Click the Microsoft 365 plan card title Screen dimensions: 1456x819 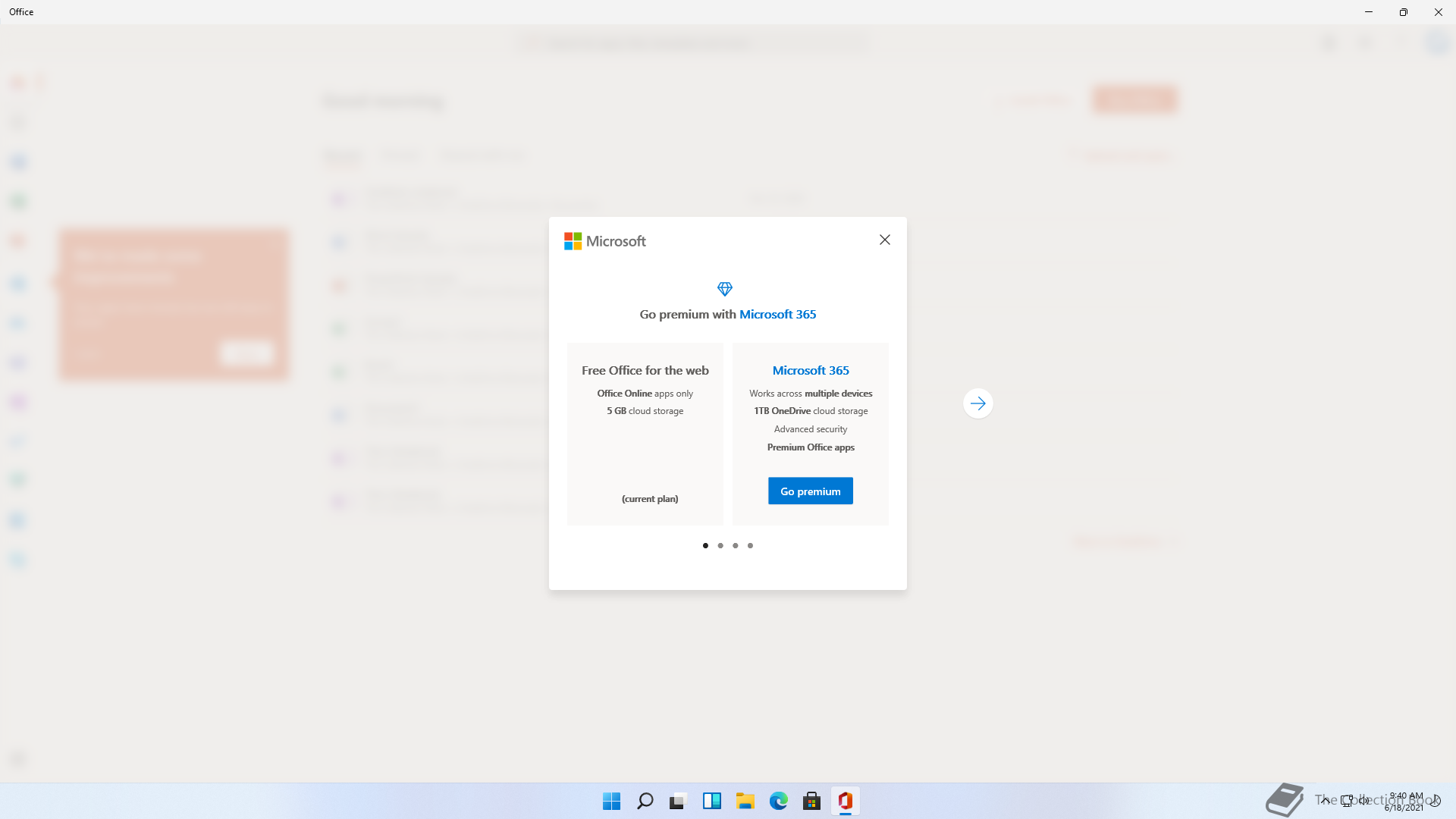811,371
